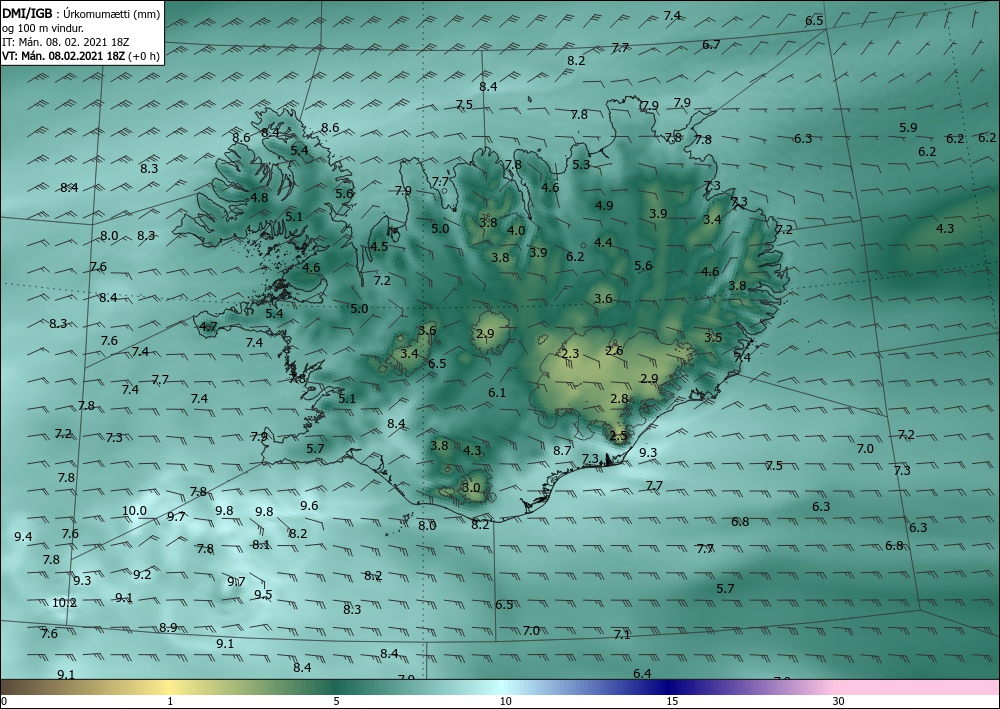Screen dimensions: 1000x709
Task: Click the 8.1 value label
Action: [x=261, y=545]
